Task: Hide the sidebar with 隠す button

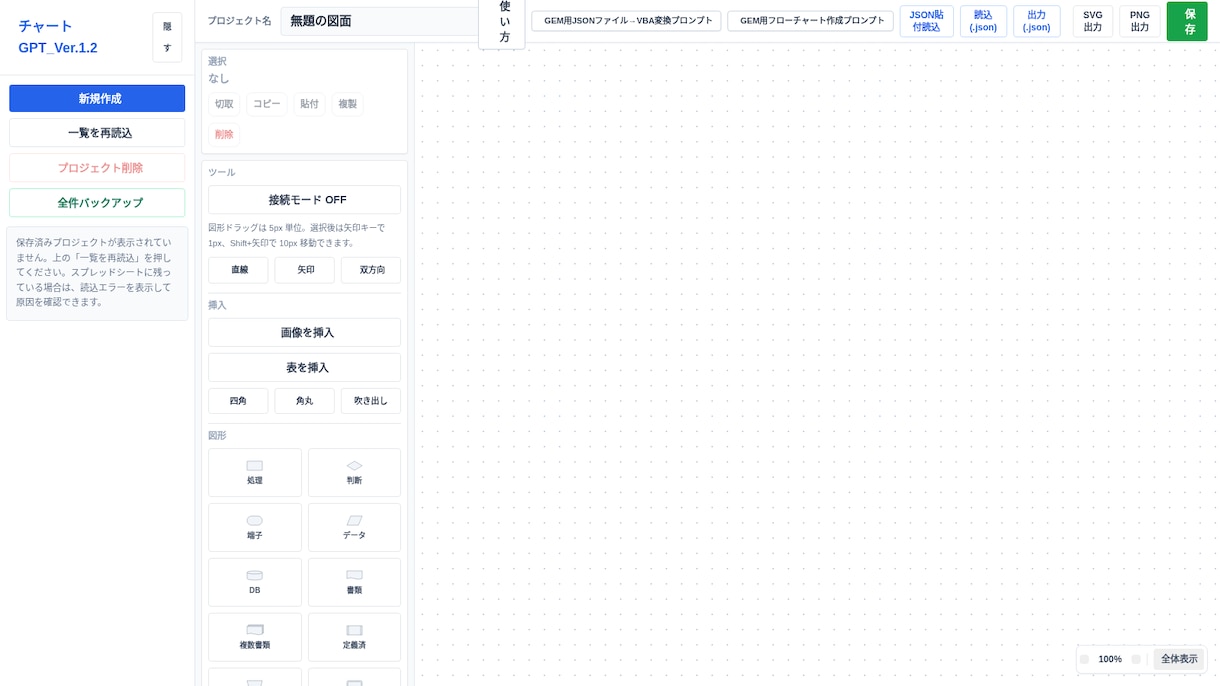Action: (x=167, y=37)
